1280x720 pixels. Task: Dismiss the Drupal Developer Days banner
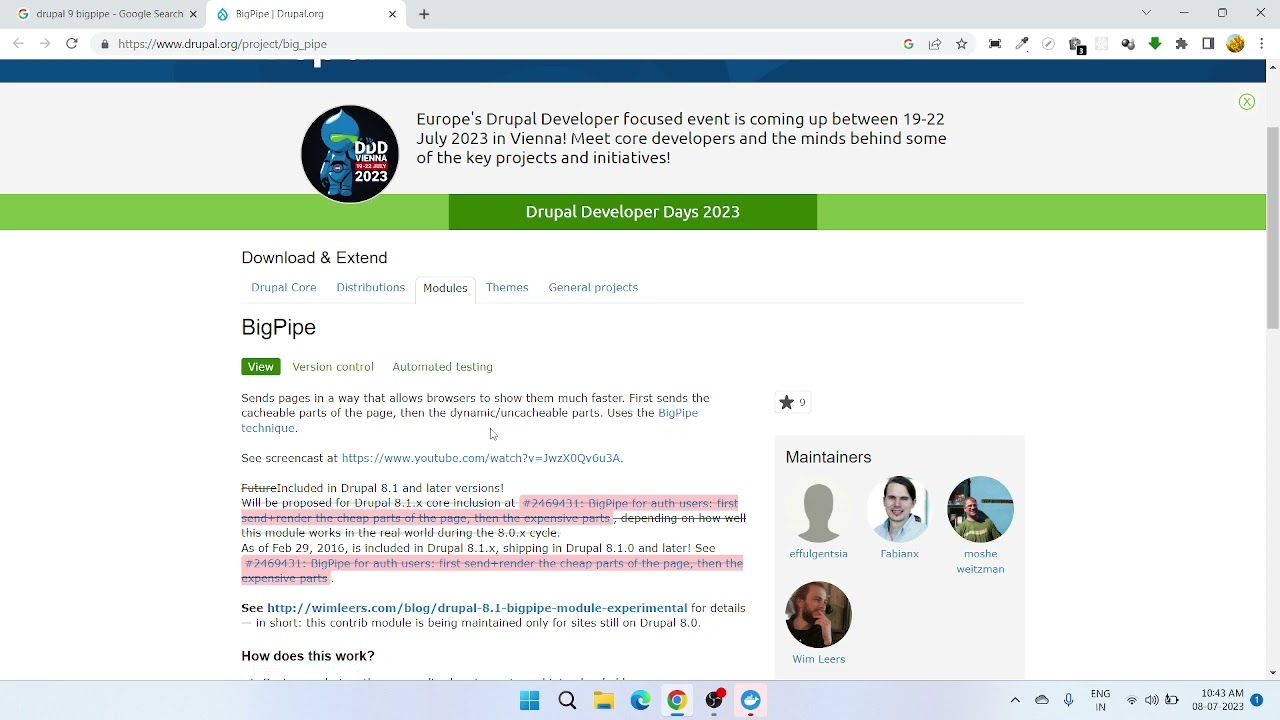click(x=1247, y=102)
